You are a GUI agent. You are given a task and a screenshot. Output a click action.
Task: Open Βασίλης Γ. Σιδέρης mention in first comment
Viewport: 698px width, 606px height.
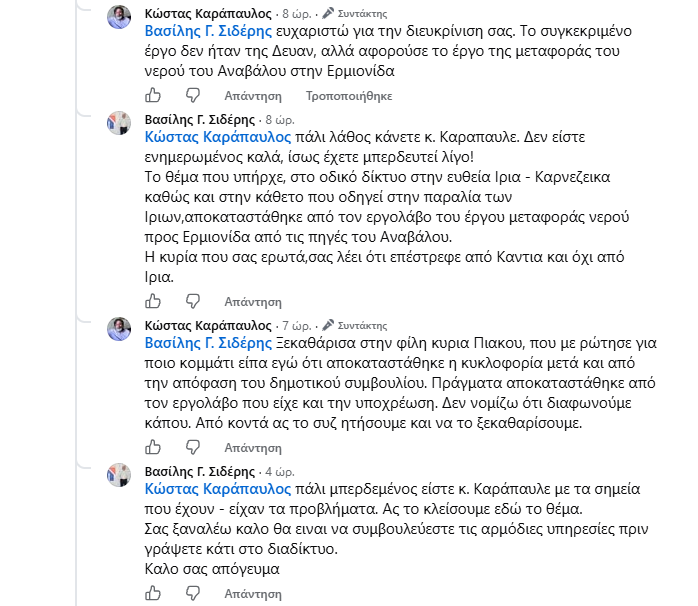tap(208, 31)
